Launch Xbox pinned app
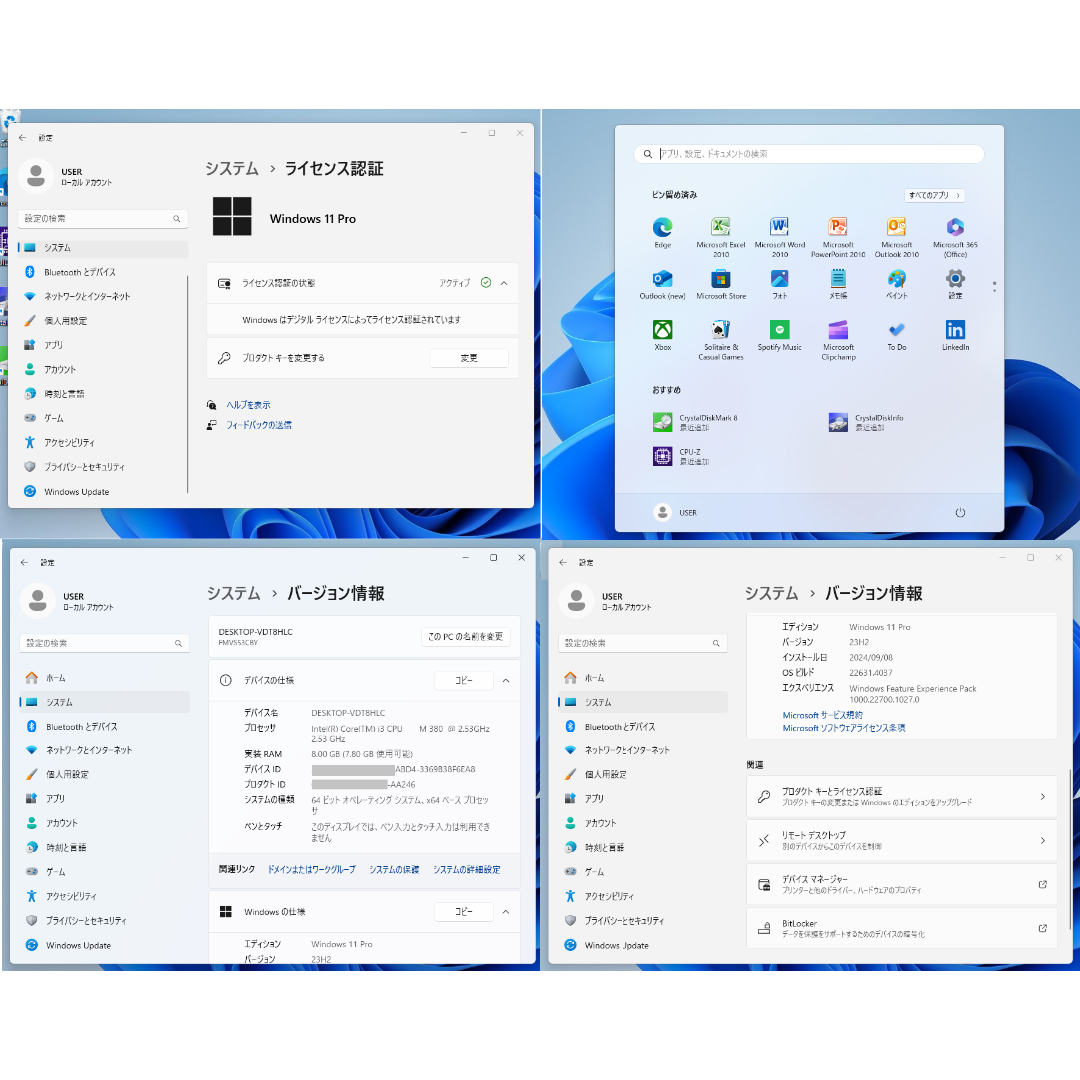Screen dimensions: 1080x1080 click(662, 335)
